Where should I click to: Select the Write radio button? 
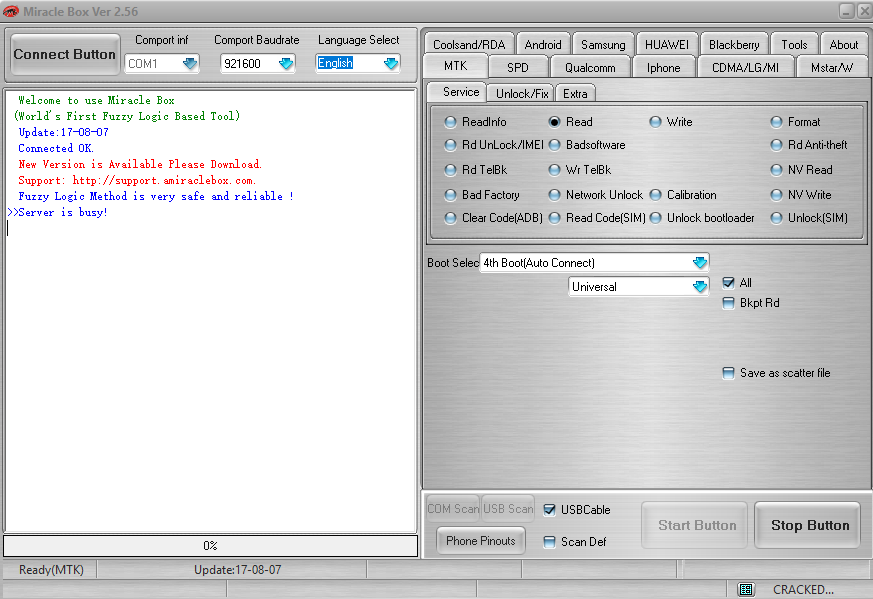[671, 121]
